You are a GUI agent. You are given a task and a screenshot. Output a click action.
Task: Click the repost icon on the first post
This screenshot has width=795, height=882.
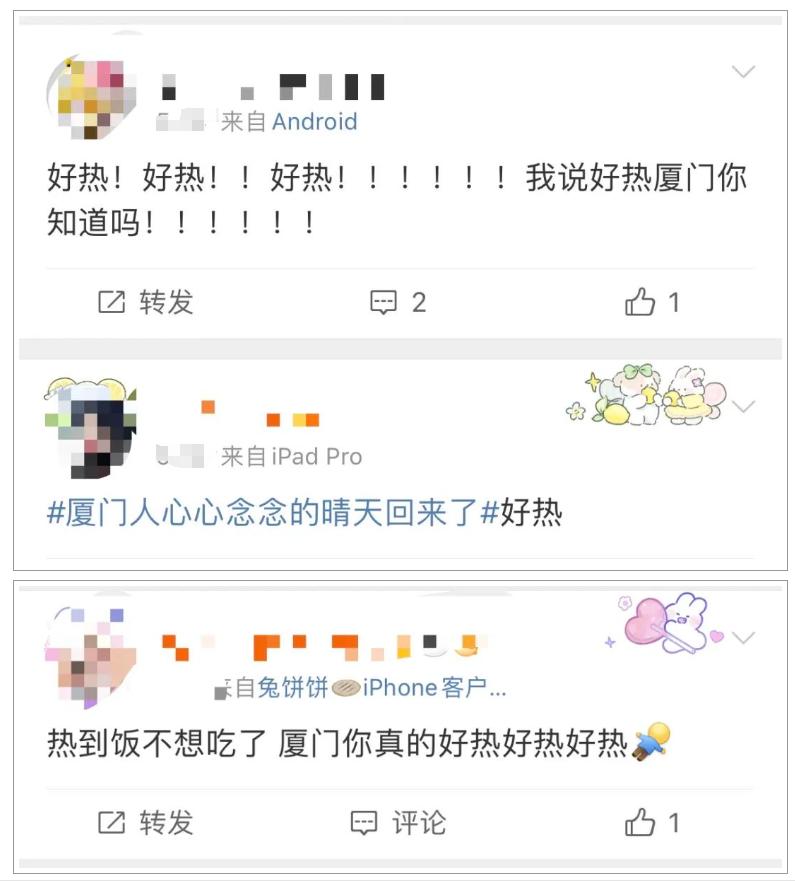click(x=111, y=302)
